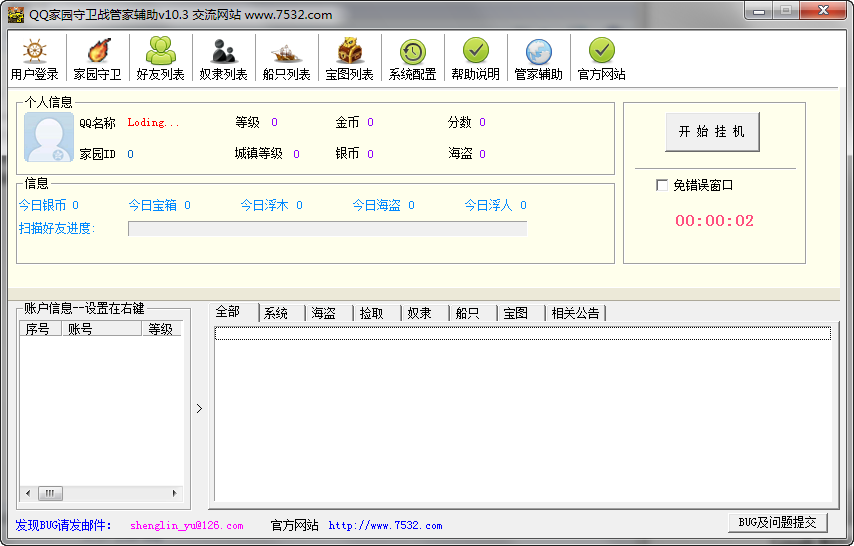The width and height of the screenshot is (854, 546).
Task: Click the 00:00:02 timer display
Action: (x=715, y=221)
